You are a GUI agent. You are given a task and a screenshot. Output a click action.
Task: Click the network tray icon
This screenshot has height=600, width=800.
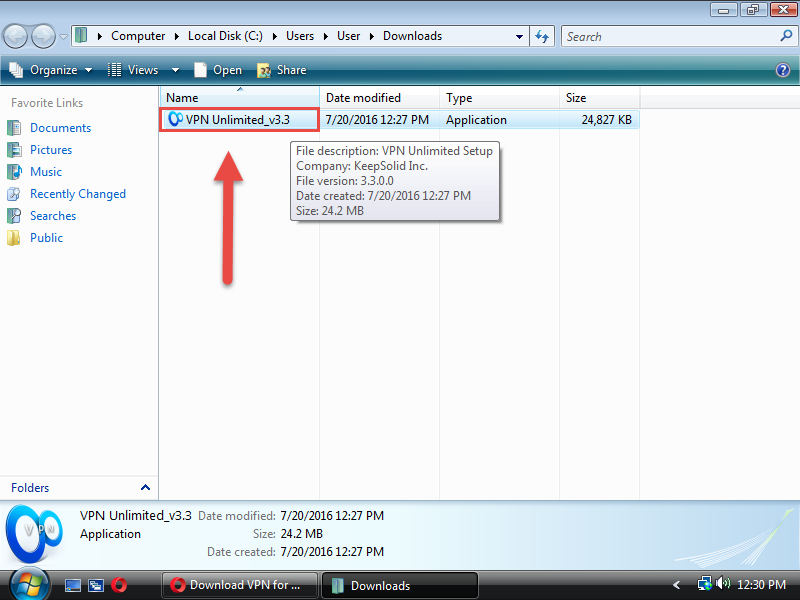coord(705,584)
